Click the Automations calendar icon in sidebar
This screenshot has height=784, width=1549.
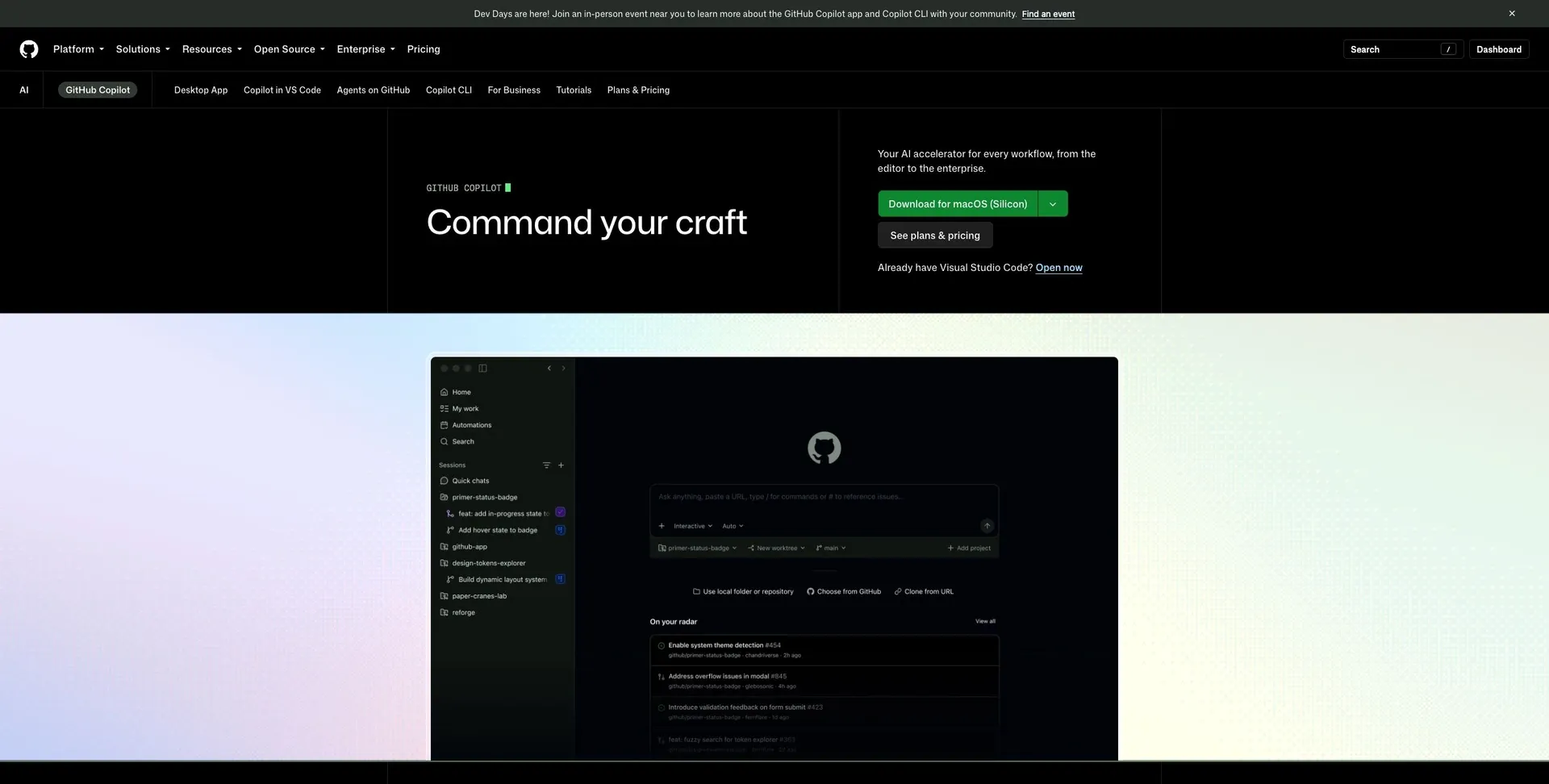click(444, 425)
